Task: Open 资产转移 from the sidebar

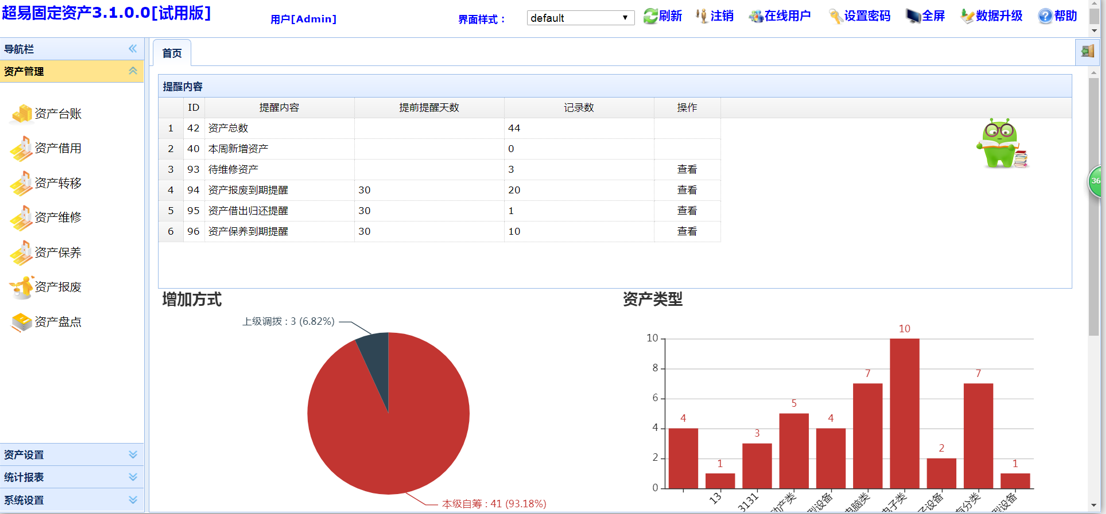Action: (x=47, y=183)
